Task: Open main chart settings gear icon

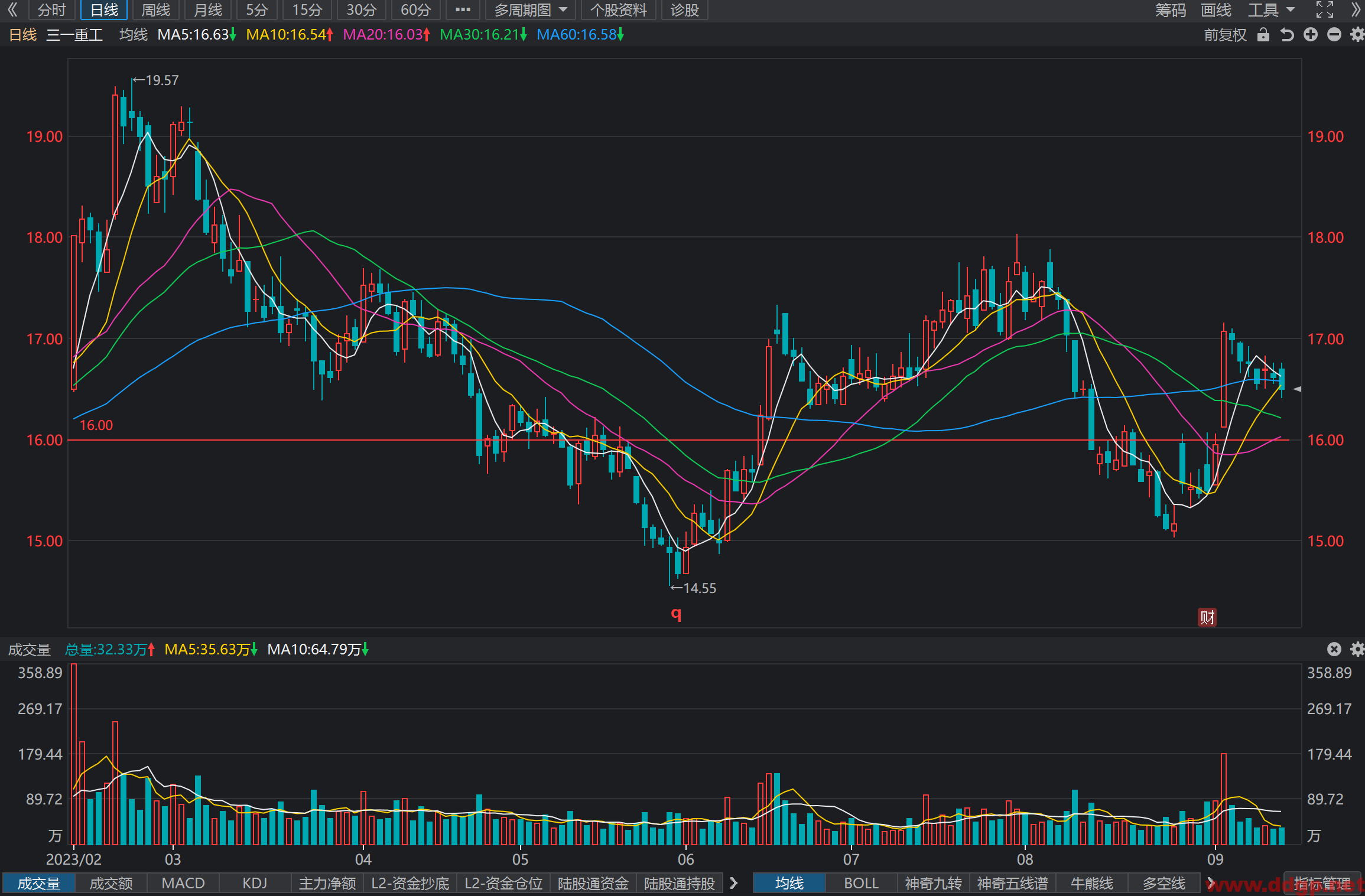Action: click(x=1357, y=35)
